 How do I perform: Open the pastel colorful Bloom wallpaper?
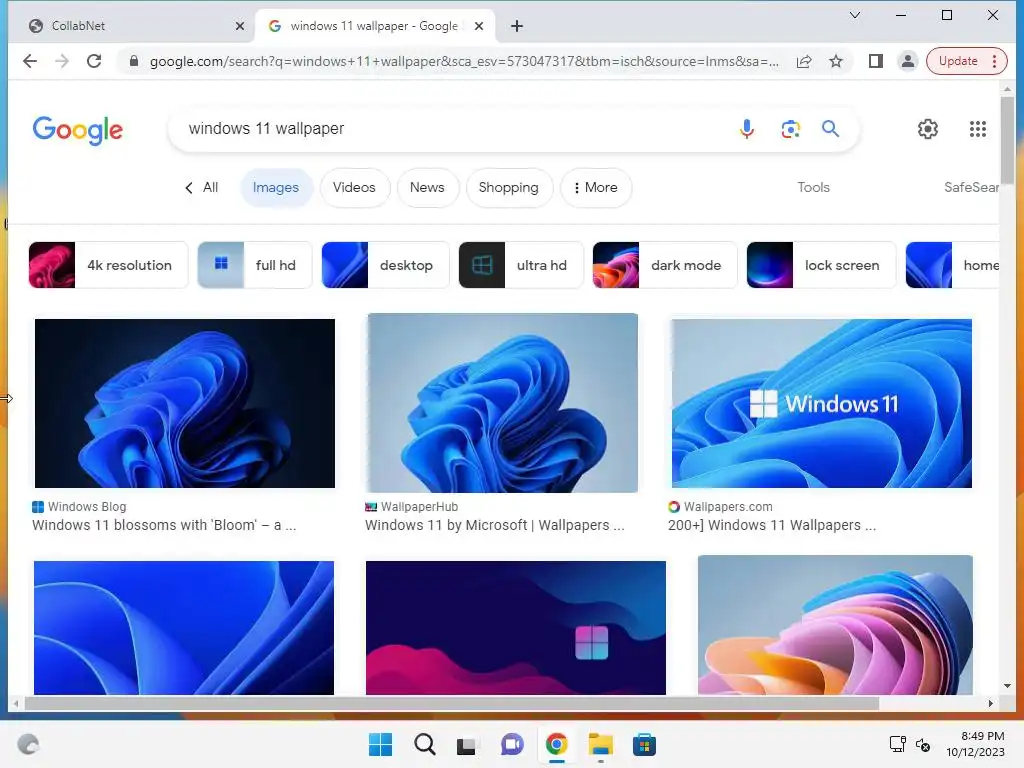pyautogui.click(x=835, y=625)
